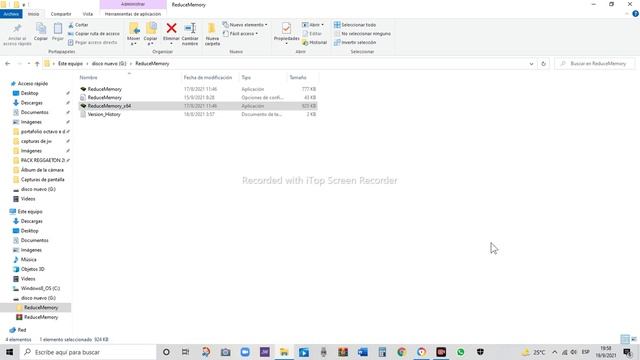Switch to the Inicio ribbon tab

click(33, 14)
